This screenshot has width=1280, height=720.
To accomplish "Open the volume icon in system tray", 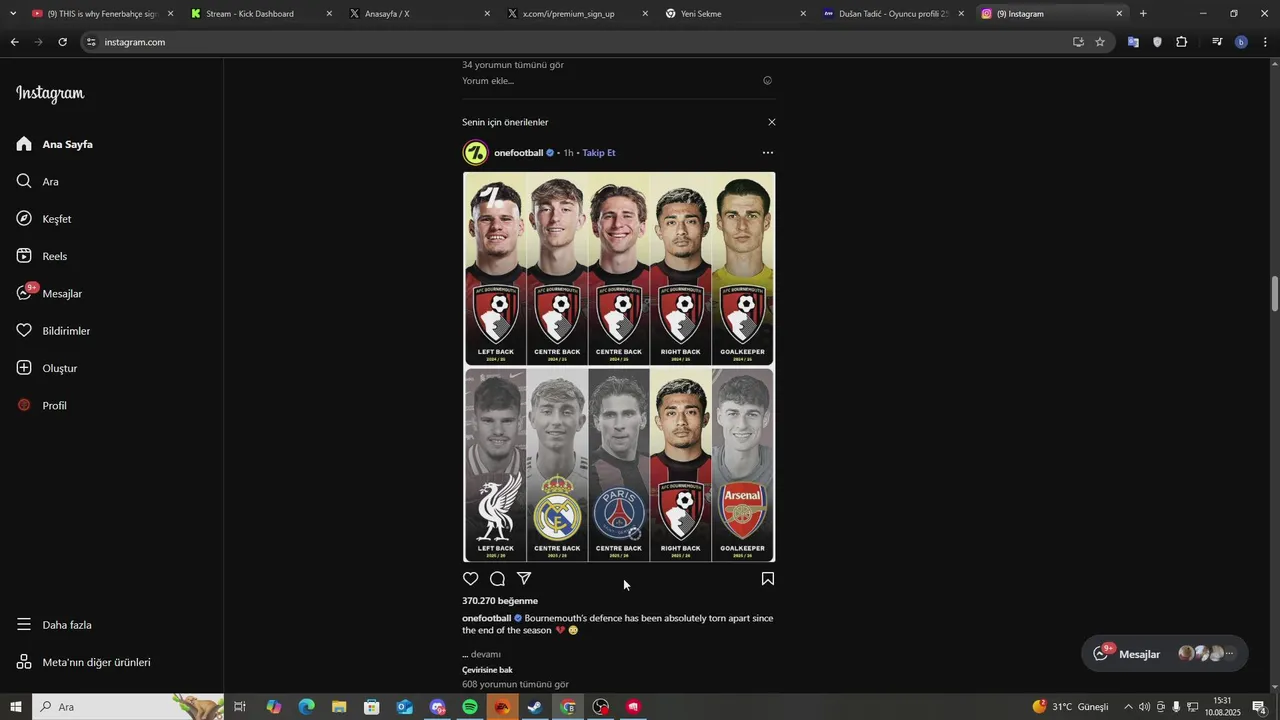I will (x=1144, y=707).
